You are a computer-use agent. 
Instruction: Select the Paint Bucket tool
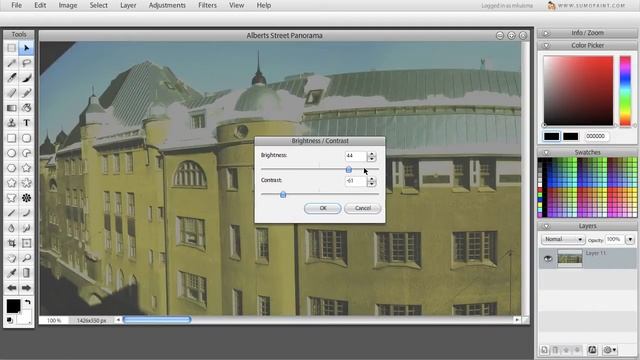(26, 108)
